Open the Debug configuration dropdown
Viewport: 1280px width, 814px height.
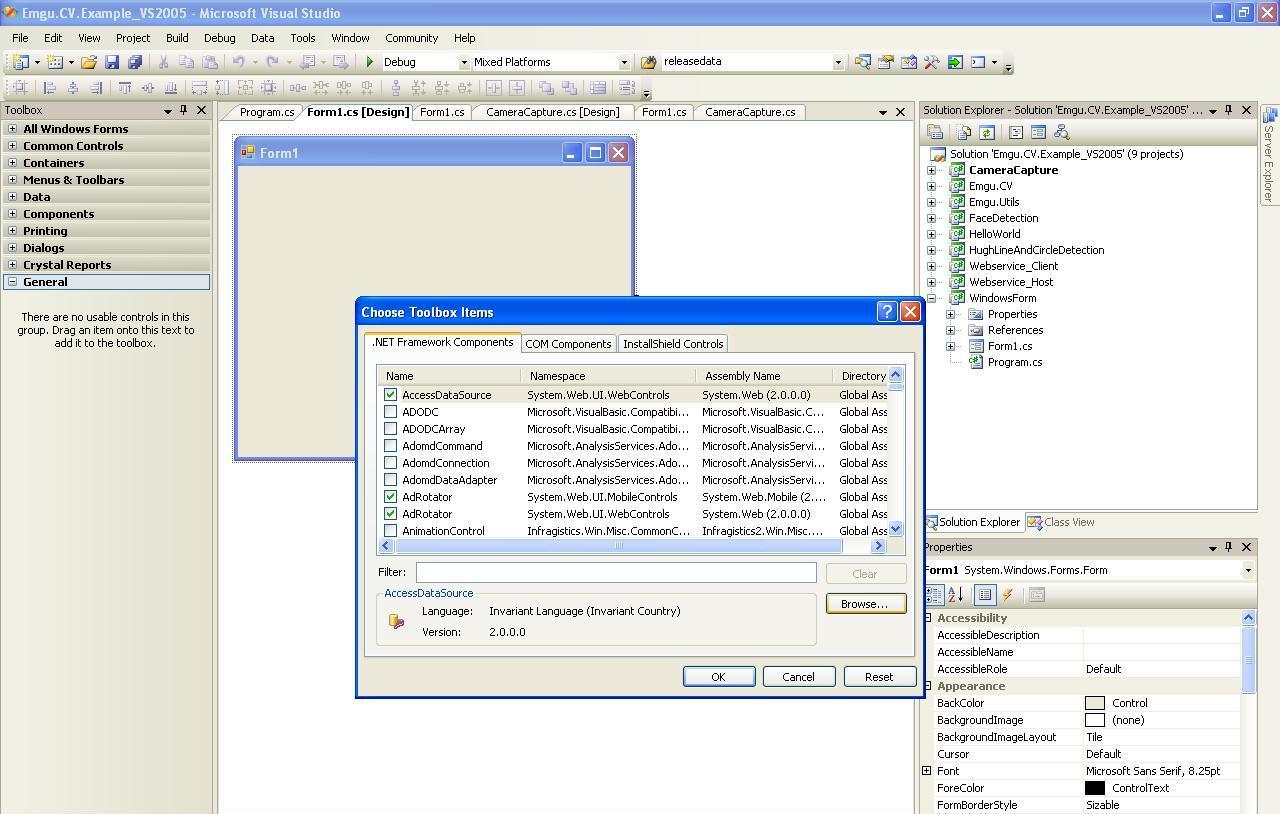(463, 62)
